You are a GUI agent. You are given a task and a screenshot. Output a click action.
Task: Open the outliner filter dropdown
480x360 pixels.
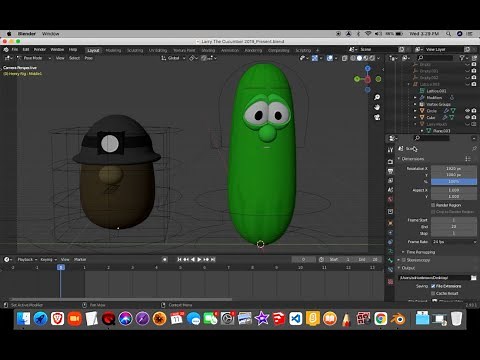click(x=464, y=58)
